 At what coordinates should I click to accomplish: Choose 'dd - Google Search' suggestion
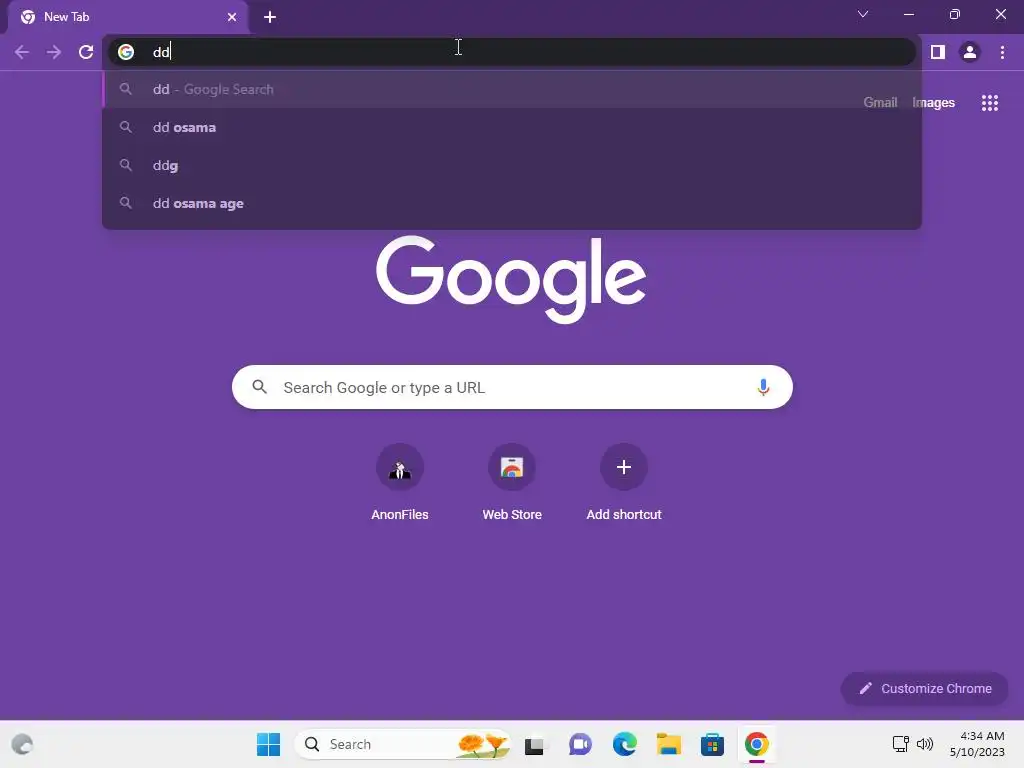(512, 89)
